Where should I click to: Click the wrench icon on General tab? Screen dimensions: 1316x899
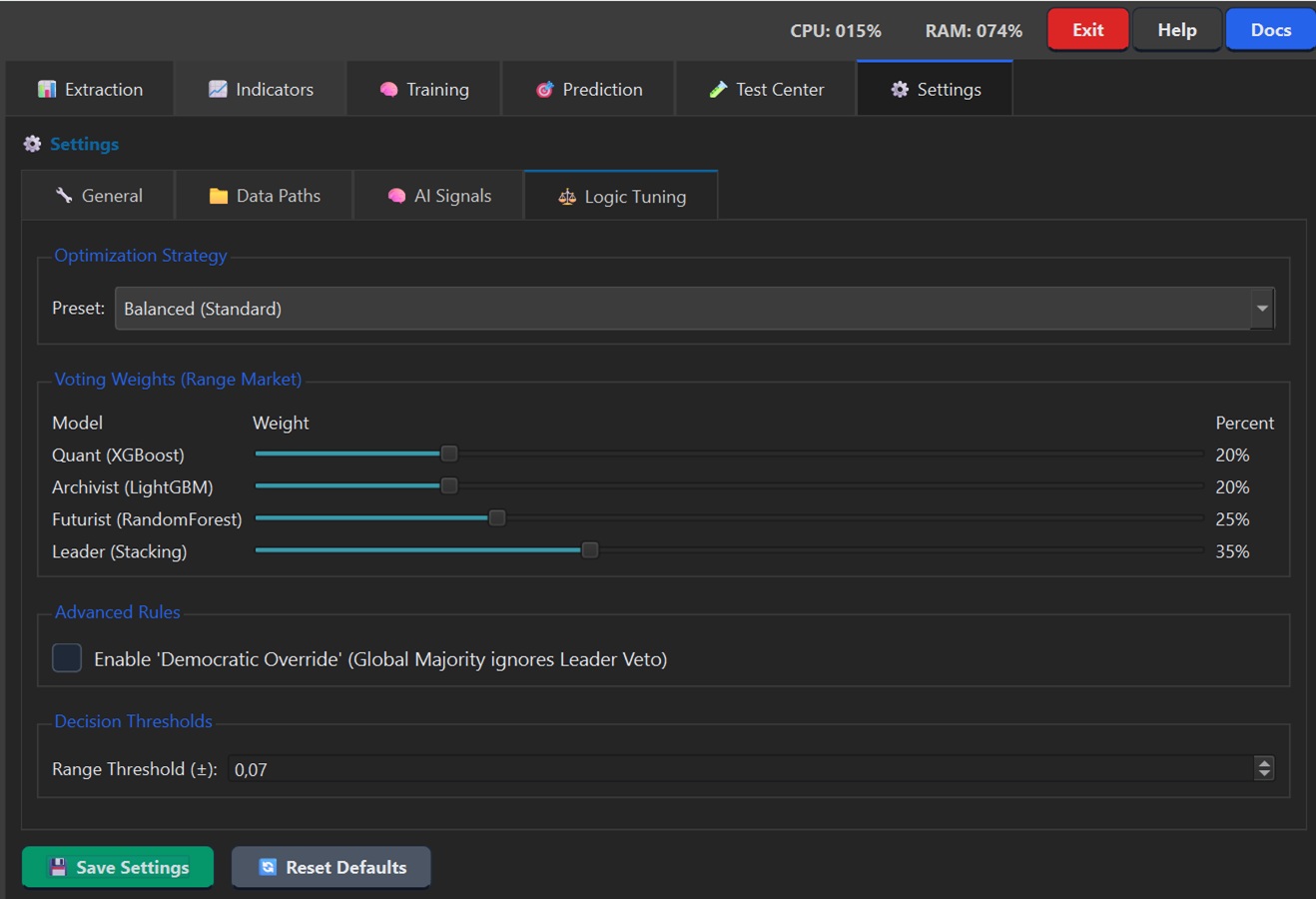click(64, 196)
